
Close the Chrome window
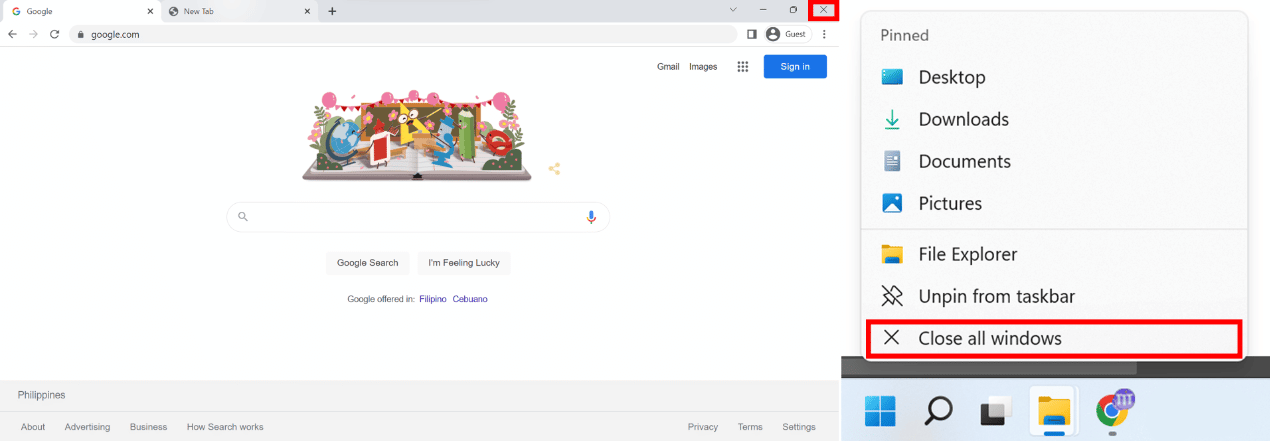823,10
